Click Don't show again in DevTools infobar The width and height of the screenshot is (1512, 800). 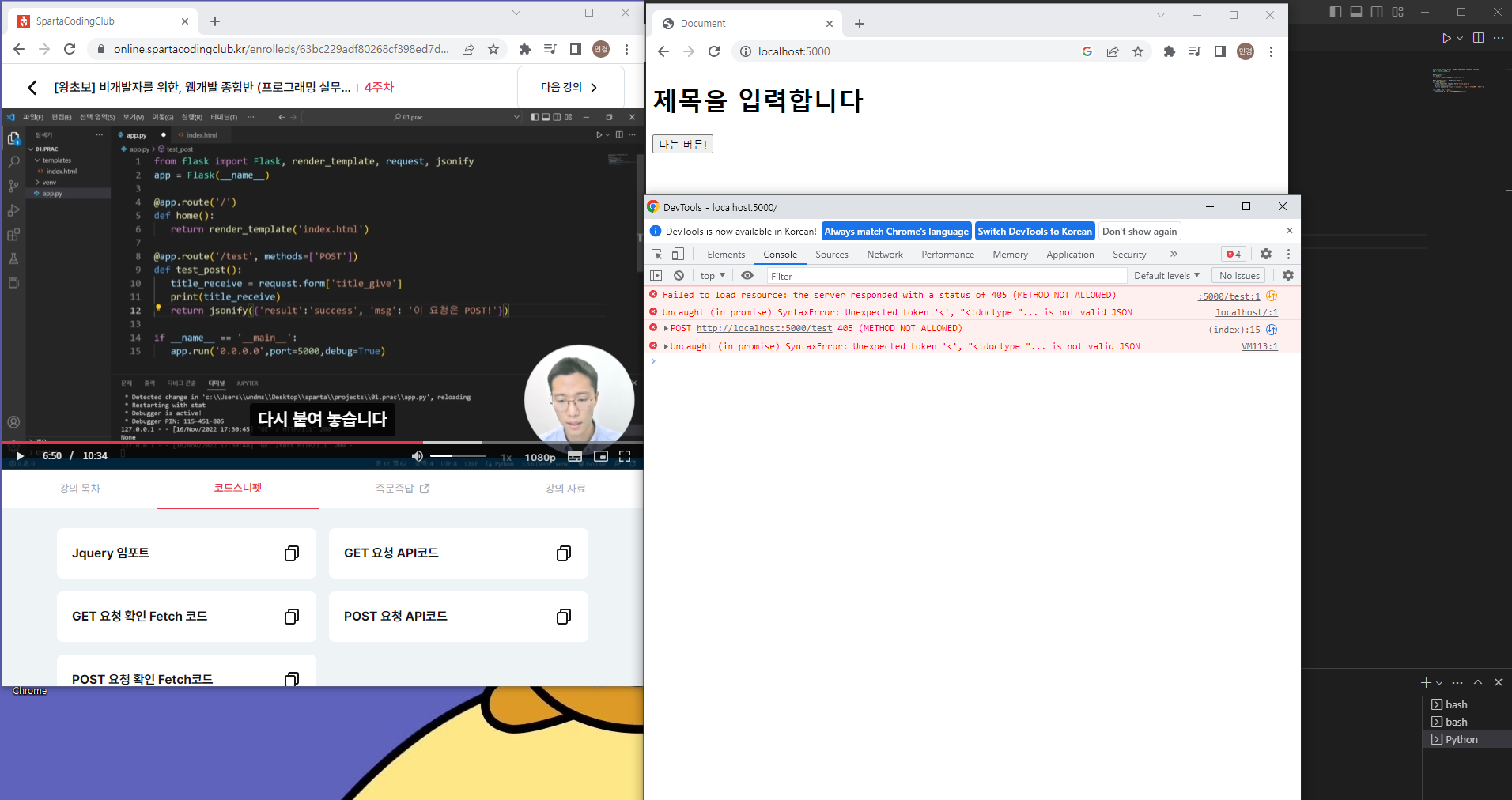[x=1140, y=231]
